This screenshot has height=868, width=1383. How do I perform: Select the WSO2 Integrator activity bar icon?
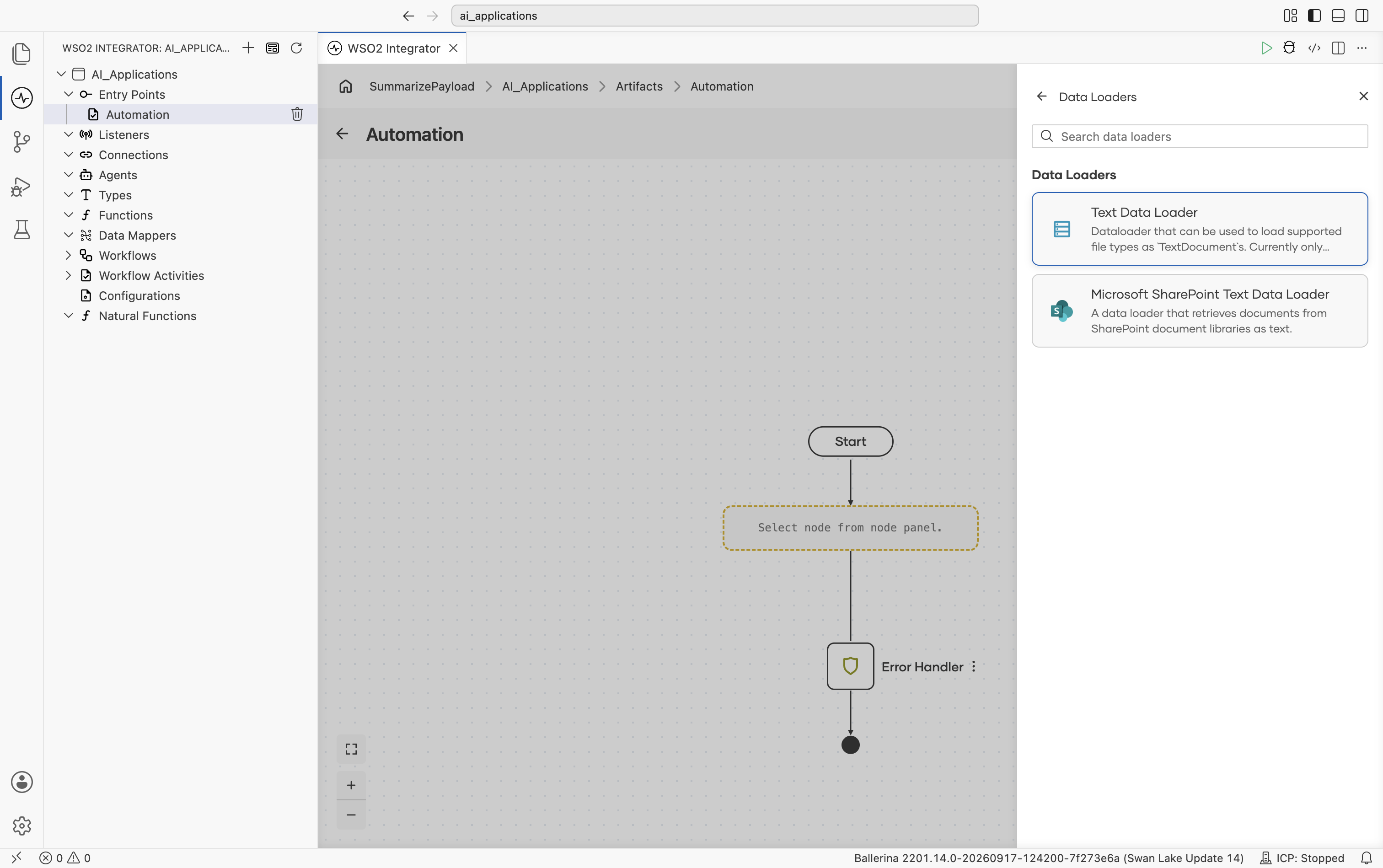(x=22, y=97)
